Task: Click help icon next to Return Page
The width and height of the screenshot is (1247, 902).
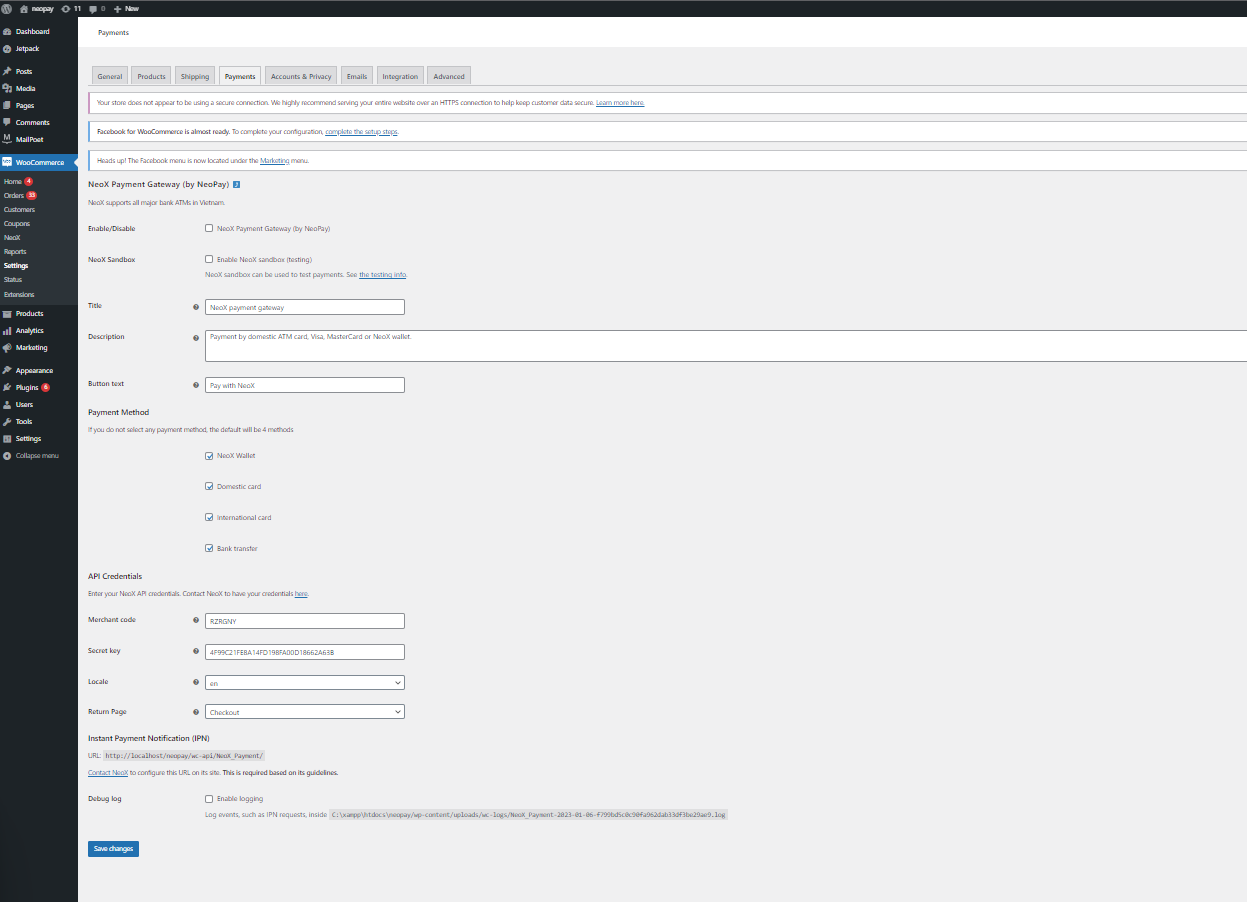Action: click(x=196, y=713)
